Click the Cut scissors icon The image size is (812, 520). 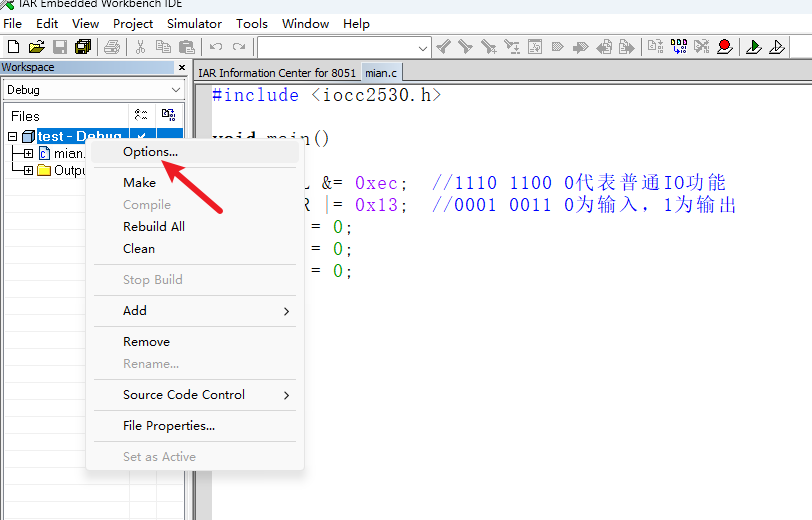click(x=140, y=47)
